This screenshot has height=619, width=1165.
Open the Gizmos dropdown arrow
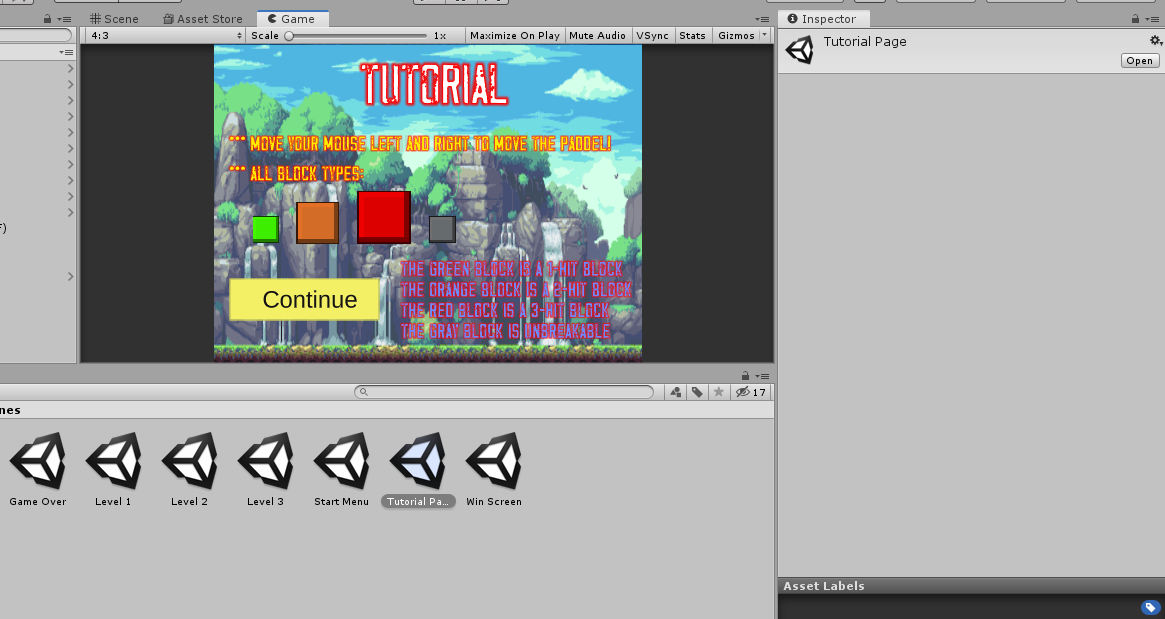(x=764, y=35)
